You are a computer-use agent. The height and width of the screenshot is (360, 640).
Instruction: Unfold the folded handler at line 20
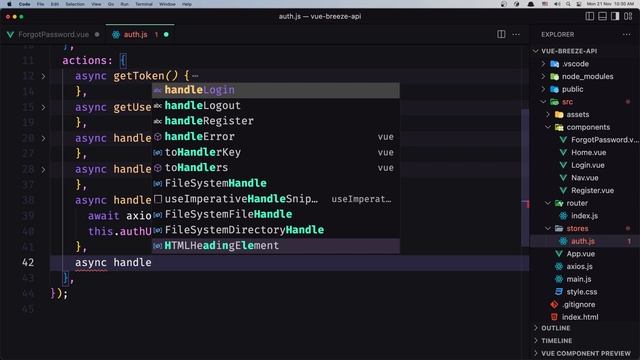(x=43, y=138)
